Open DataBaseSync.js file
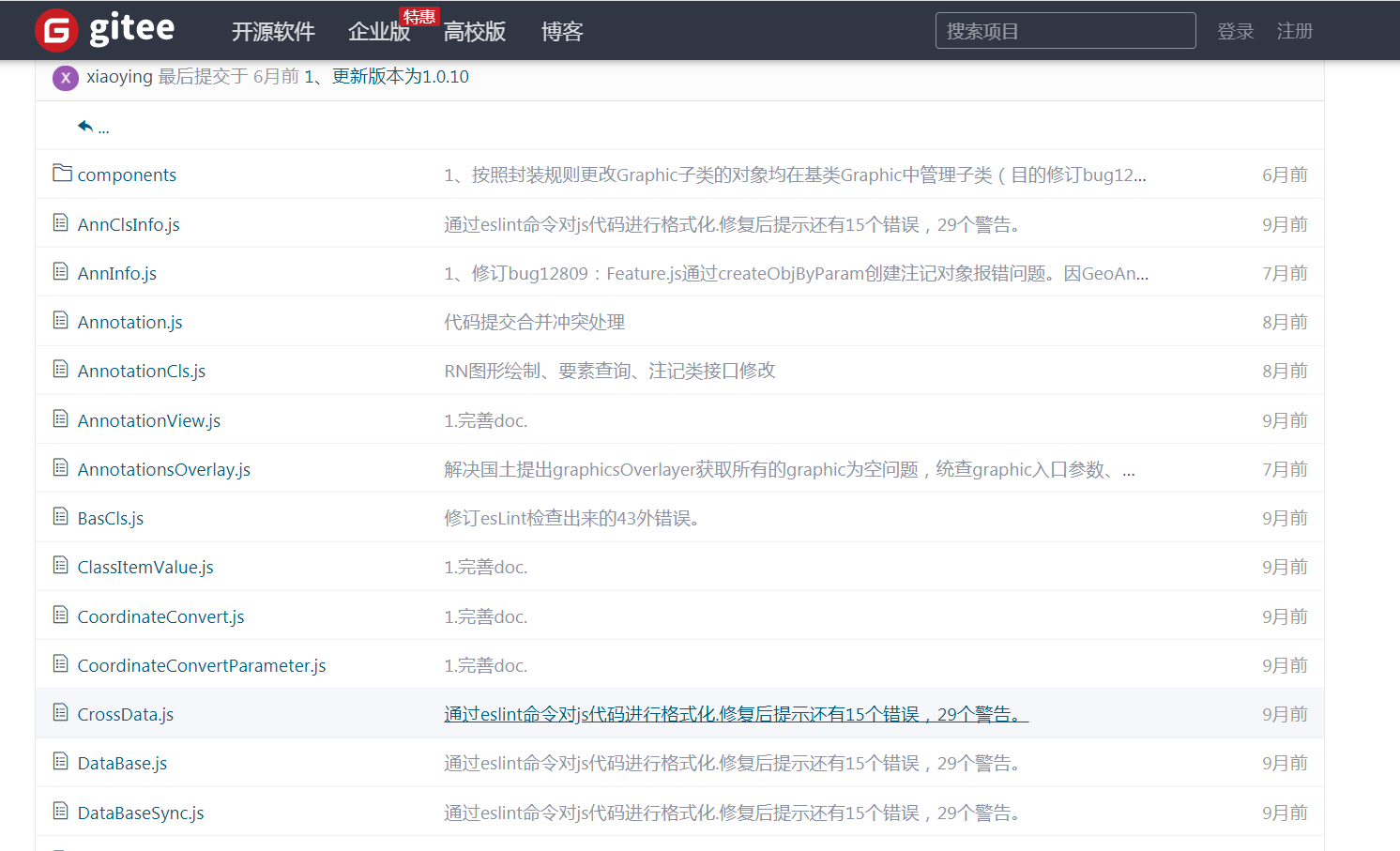Image resolution: width=1400 pixels, height=851 pixels. (141, 813)
